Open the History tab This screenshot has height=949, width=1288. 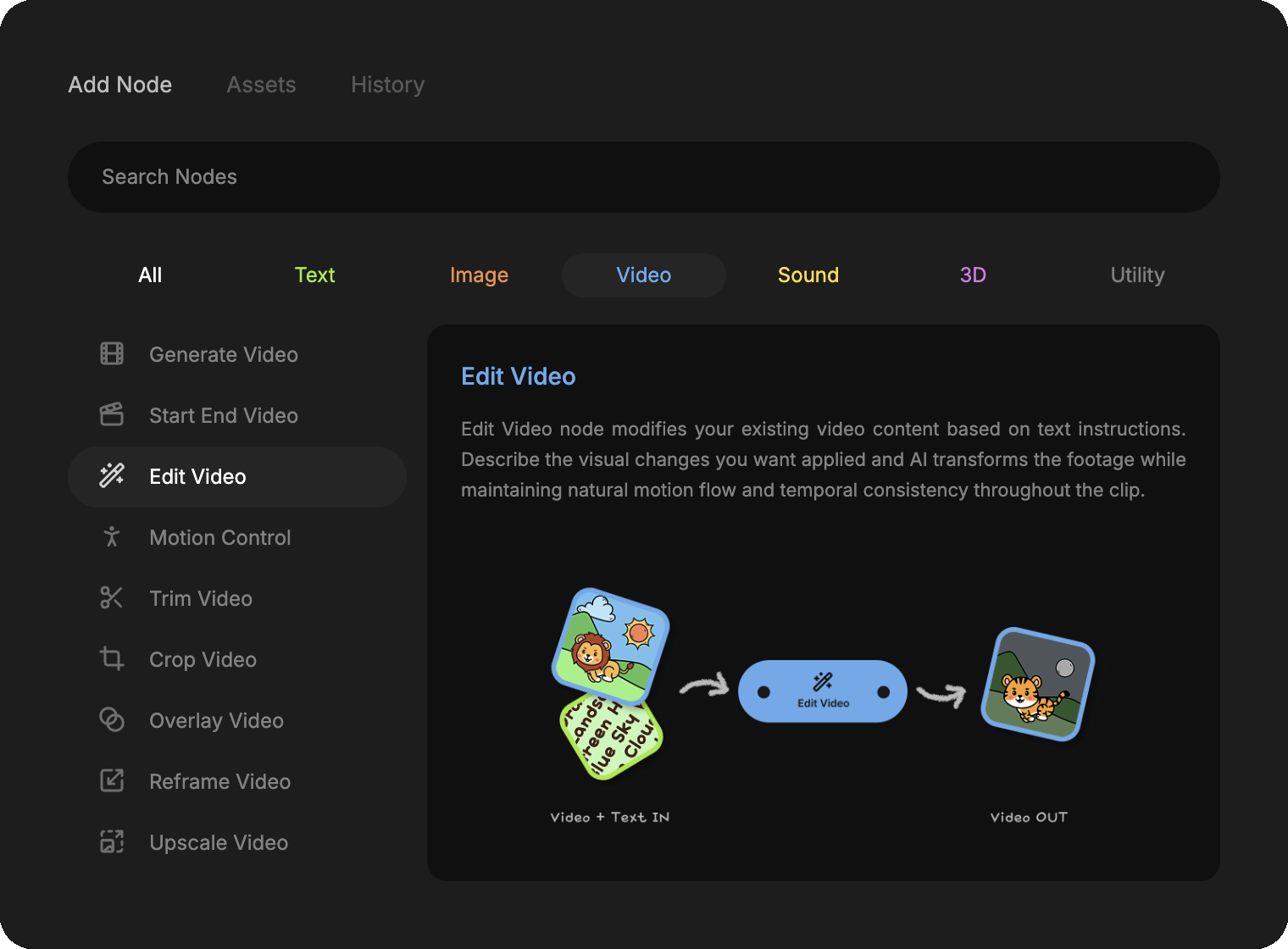387,85
